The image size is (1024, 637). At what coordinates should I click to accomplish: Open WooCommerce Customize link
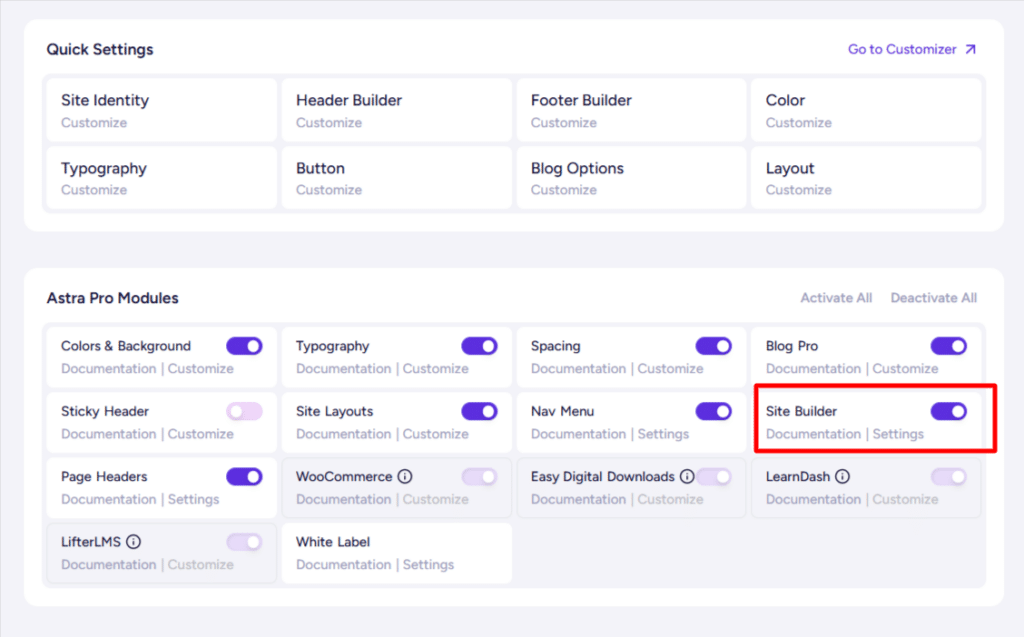(436, 499)
